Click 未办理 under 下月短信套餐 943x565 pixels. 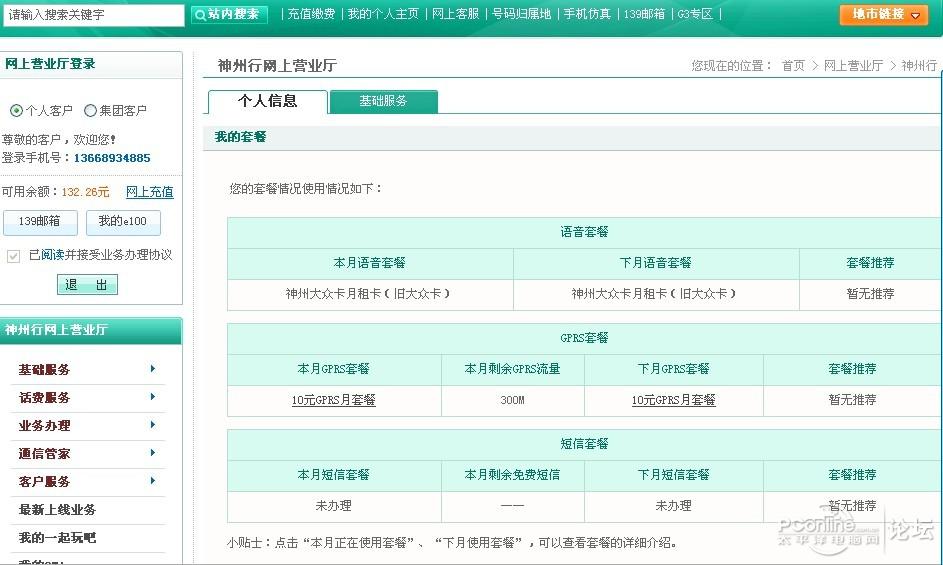pos(674,506)
